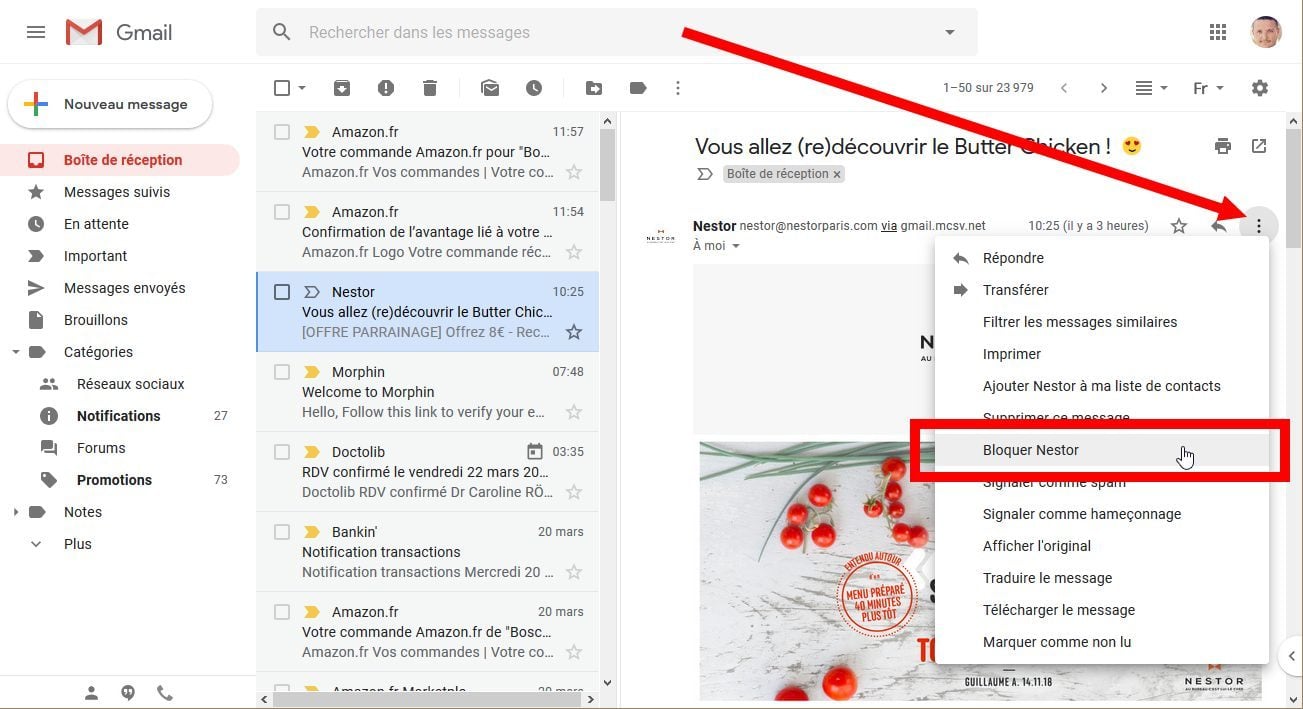1303x709 pixels.
Task: Open Promotions category
Action: coord(120,480)
